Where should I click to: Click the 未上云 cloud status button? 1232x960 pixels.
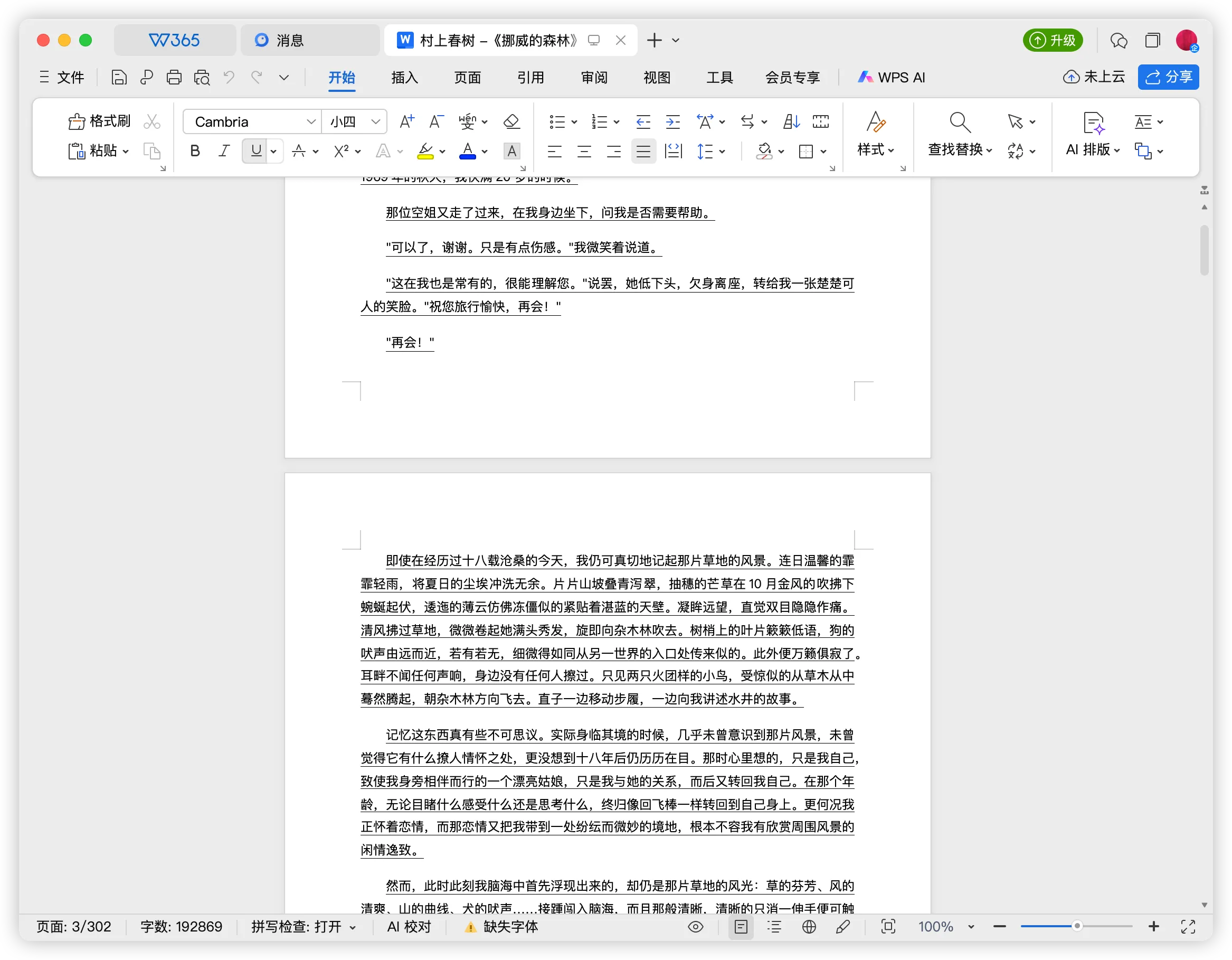coord(1094,77)
